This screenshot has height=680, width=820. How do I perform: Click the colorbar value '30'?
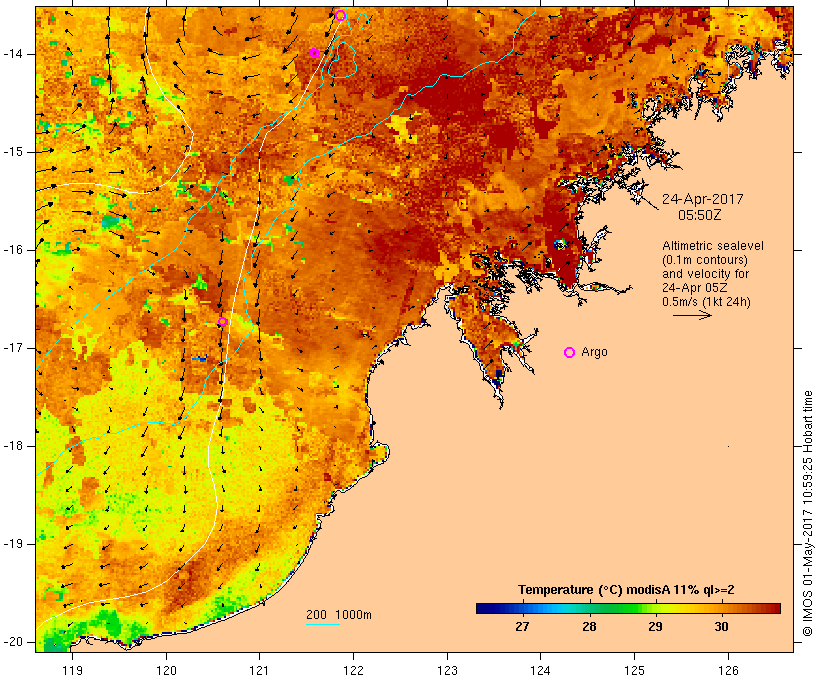[721, 626]
